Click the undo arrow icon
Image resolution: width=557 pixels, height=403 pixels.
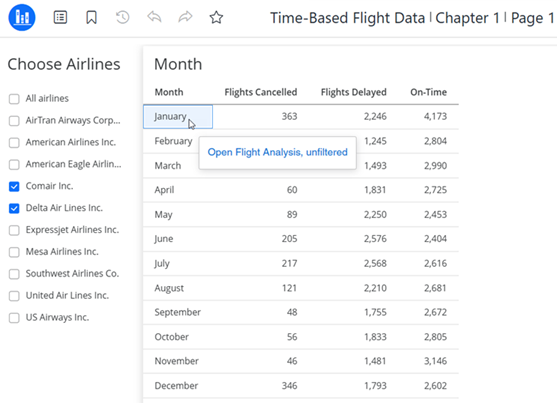click(x=154, y=17)
